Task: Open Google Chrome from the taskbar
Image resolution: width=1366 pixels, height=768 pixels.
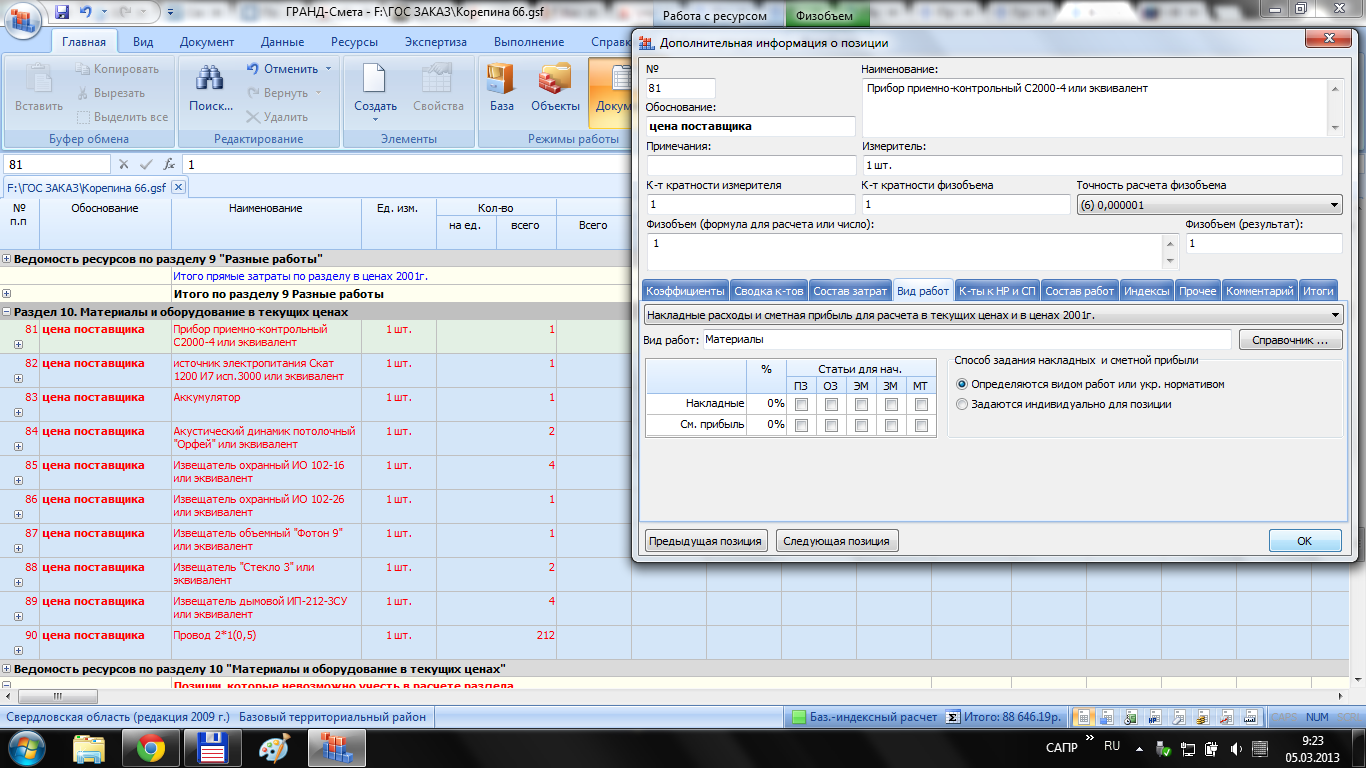Action: click(151, 747)
